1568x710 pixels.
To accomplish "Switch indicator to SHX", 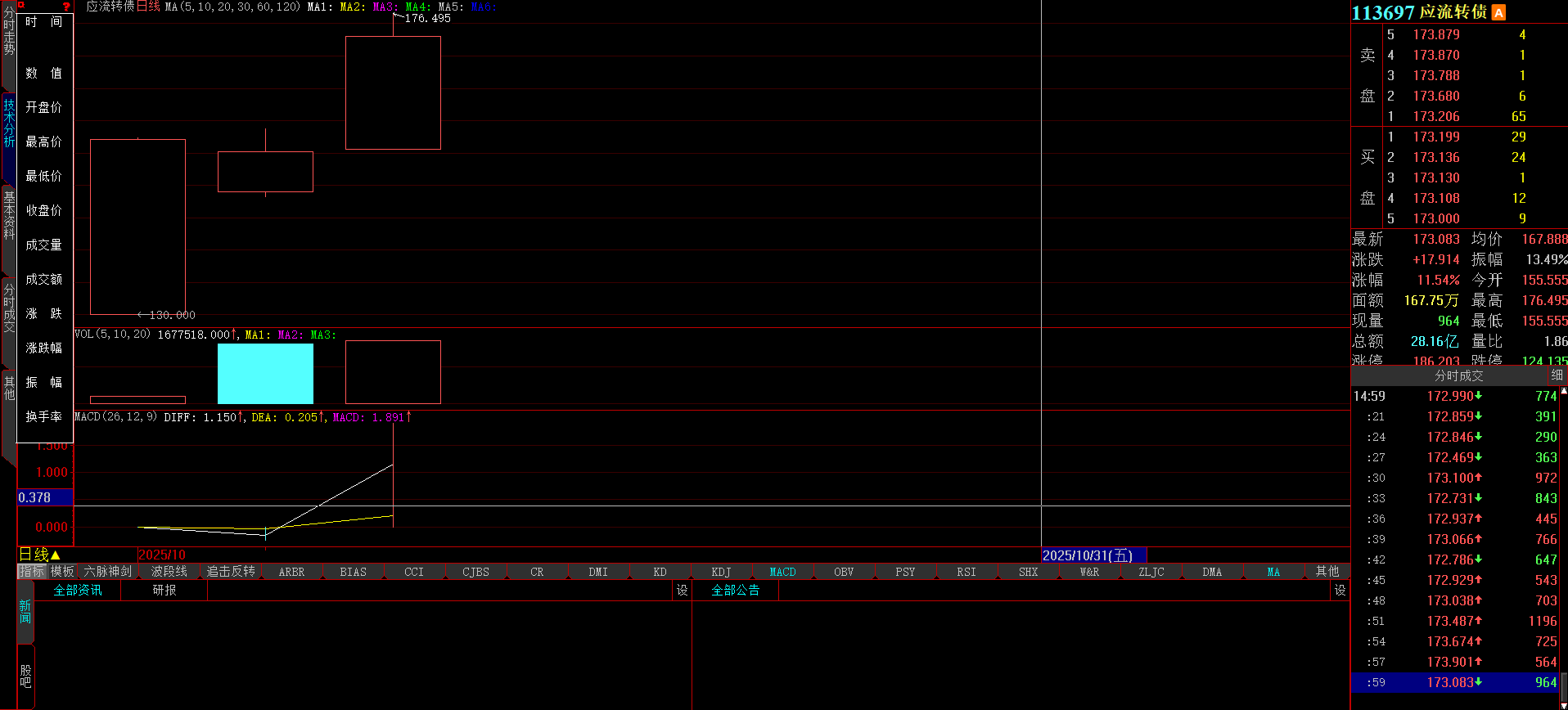I will click(1029, 572).
